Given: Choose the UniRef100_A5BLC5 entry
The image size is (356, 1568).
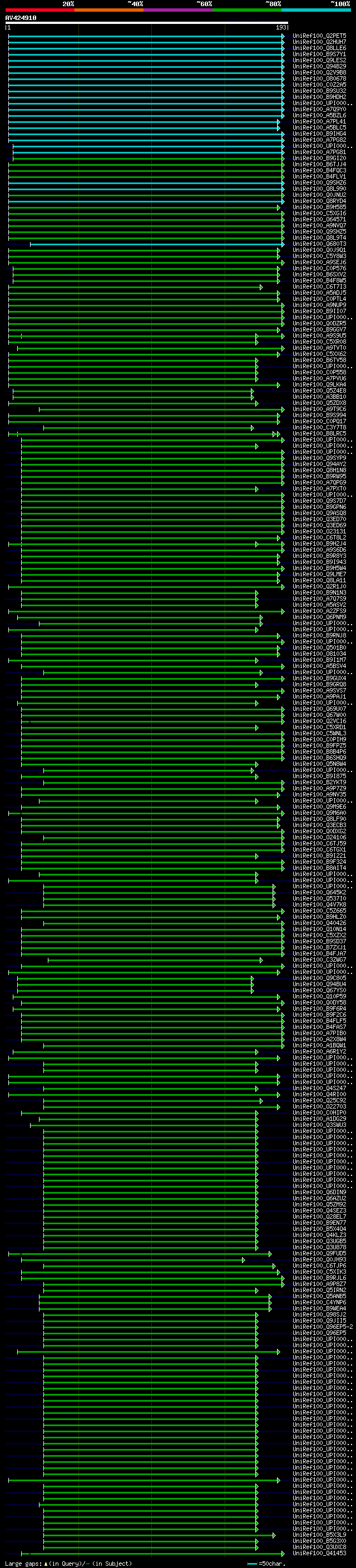Looking at the screenshot, I should click(x=319, y=127).
